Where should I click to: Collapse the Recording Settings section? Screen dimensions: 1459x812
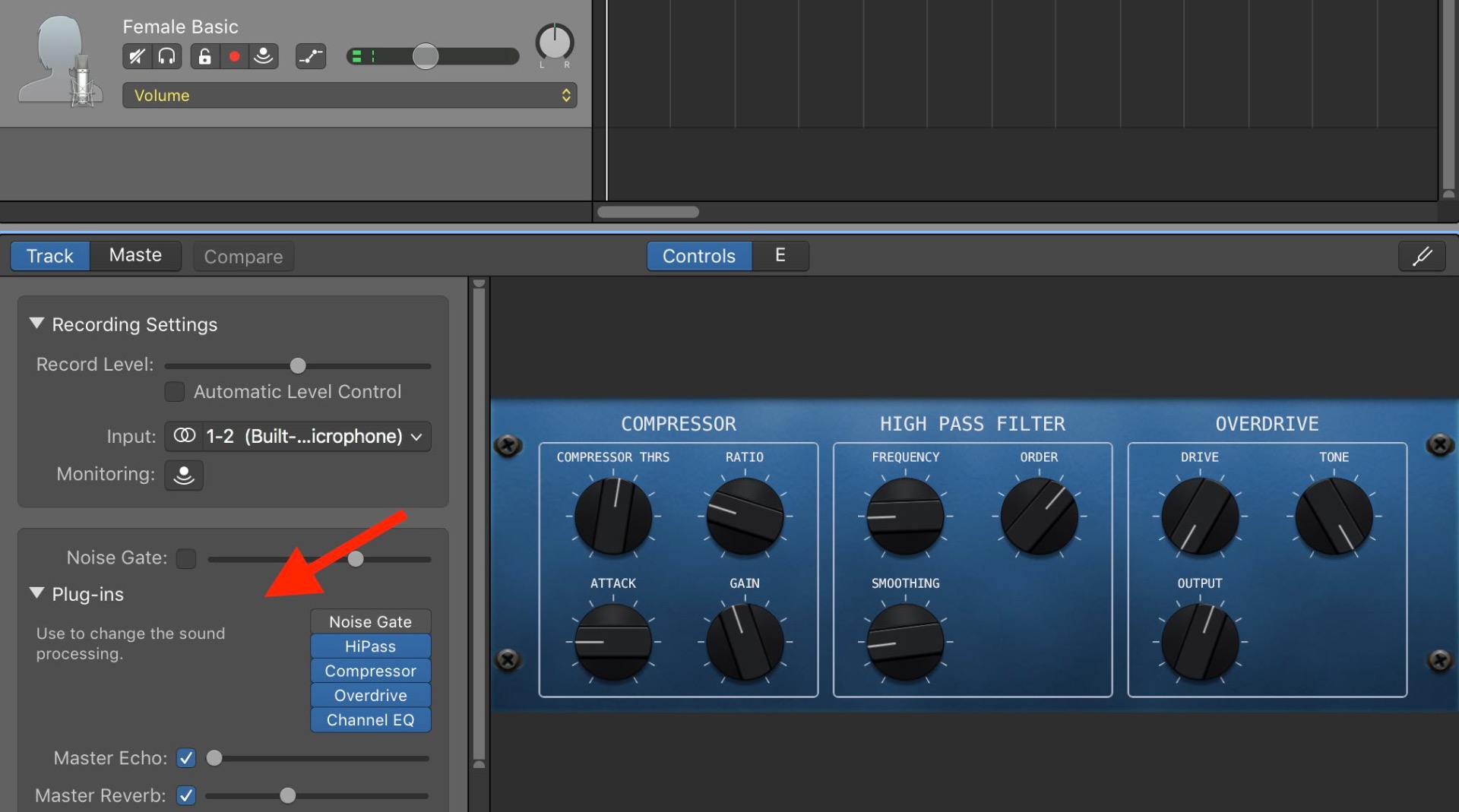point(36,324)
